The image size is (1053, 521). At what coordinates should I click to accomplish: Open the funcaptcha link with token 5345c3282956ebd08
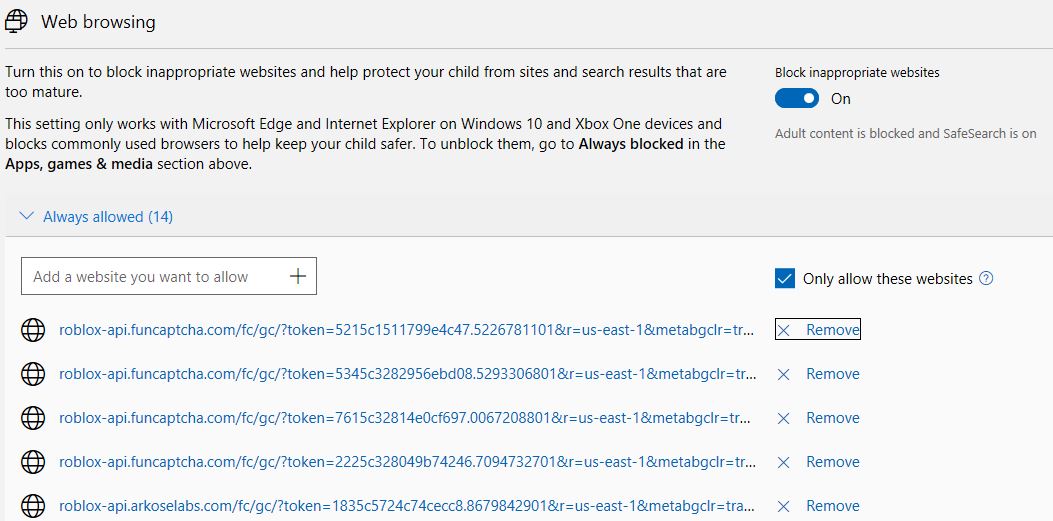408,374
